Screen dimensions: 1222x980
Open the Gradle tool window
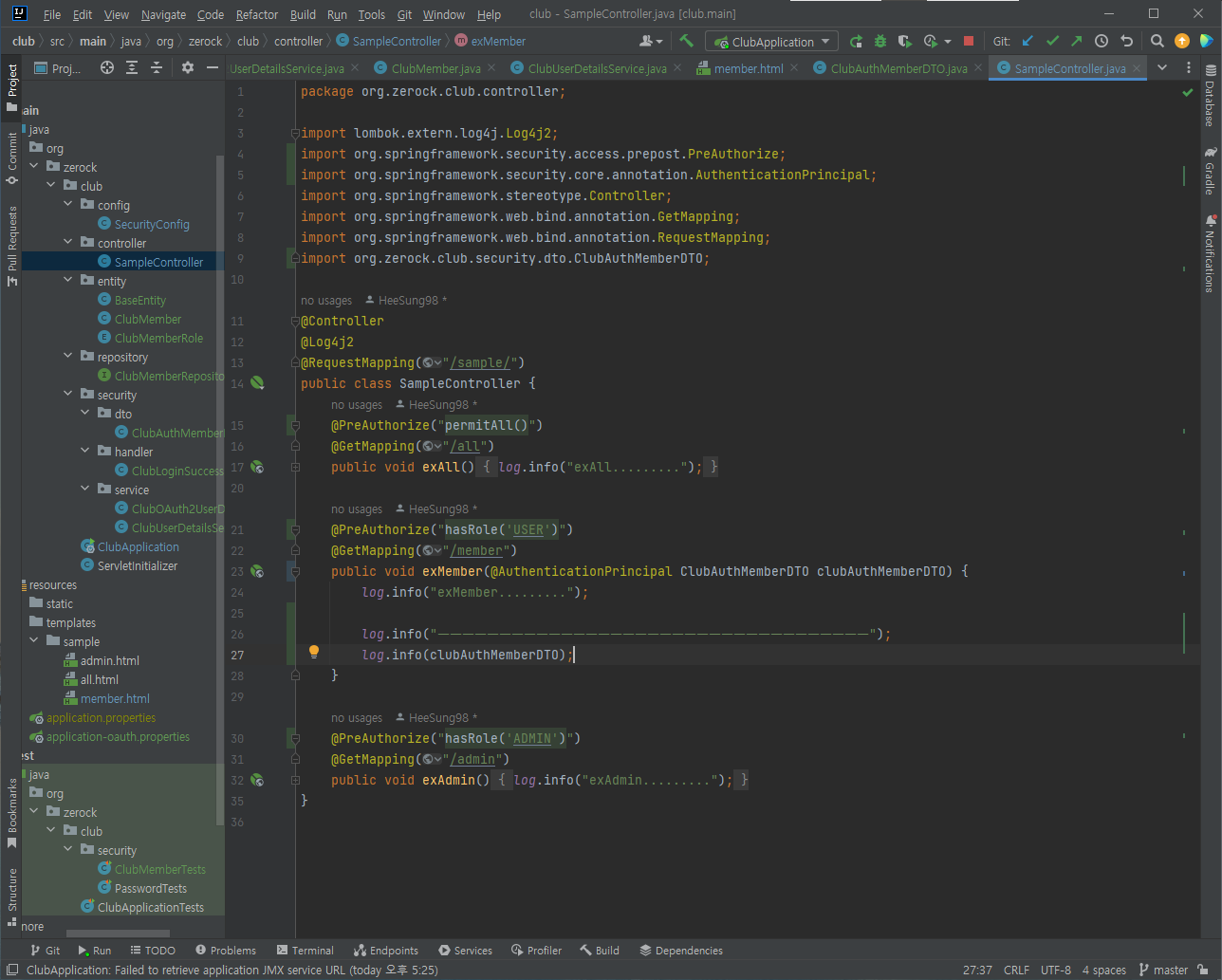tap(1210, 172)
